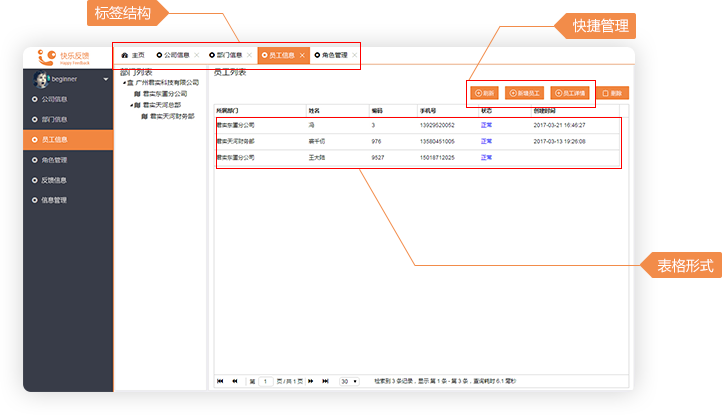
Task: Go to previous page in pagination
Action: click(235, 381)
